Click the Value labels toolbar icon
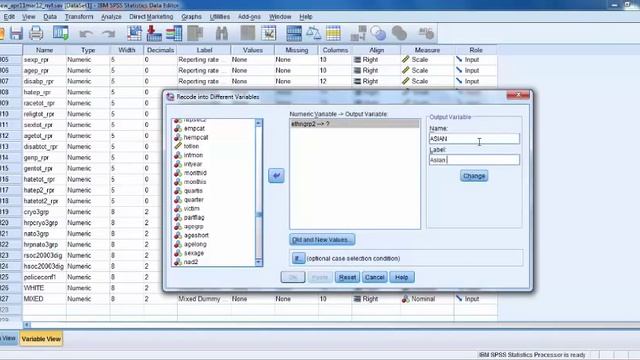Screen dimensions: 640x360 358,33
